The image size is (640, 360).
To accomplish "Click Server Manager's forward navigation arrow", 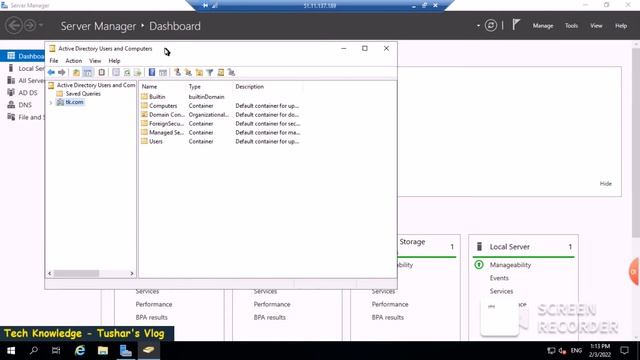I will pyautogui.click(x=29, y=26).
